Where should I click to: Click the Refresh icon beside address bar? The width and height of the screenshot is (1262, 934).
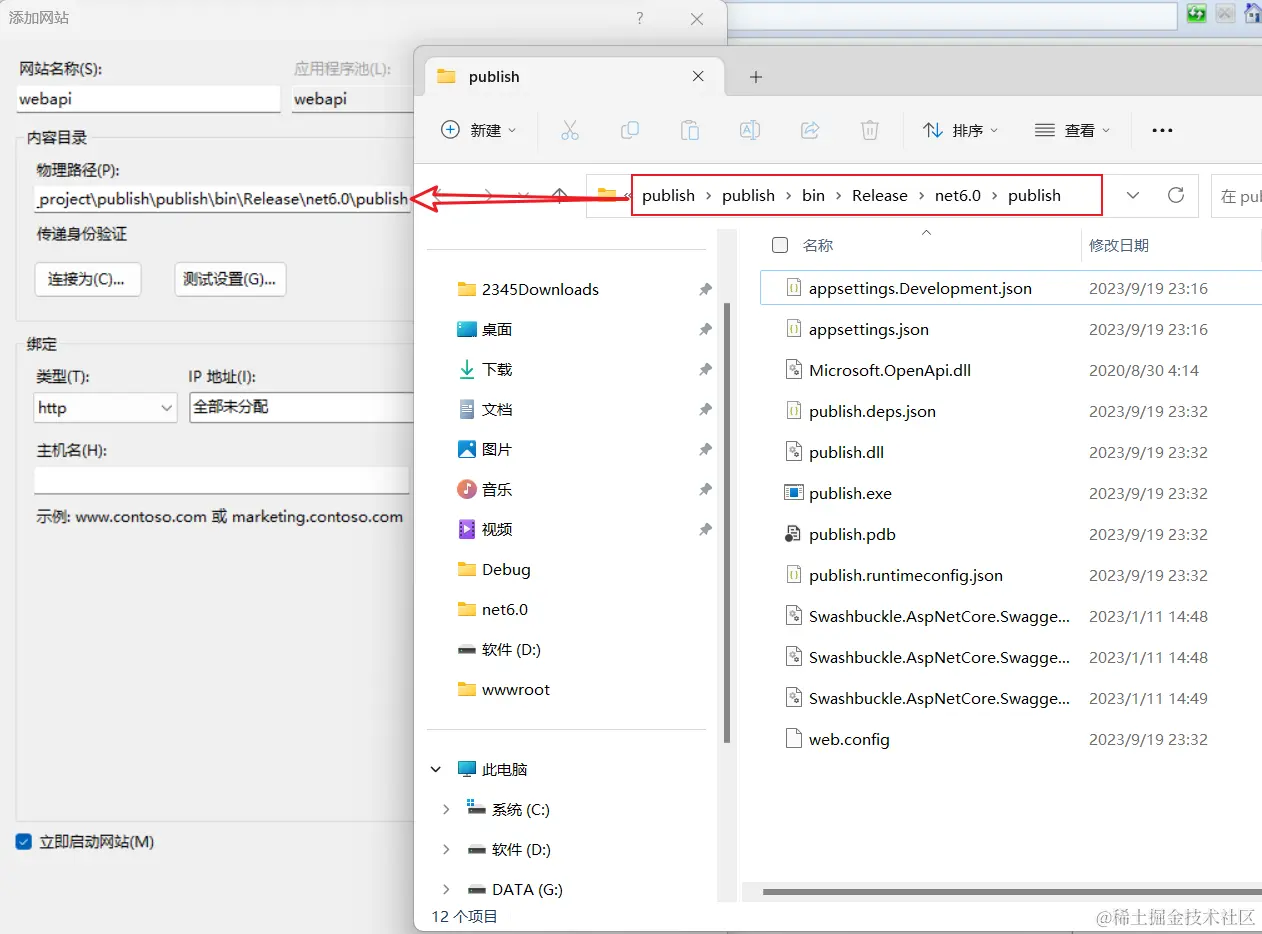click(1176, 195)
